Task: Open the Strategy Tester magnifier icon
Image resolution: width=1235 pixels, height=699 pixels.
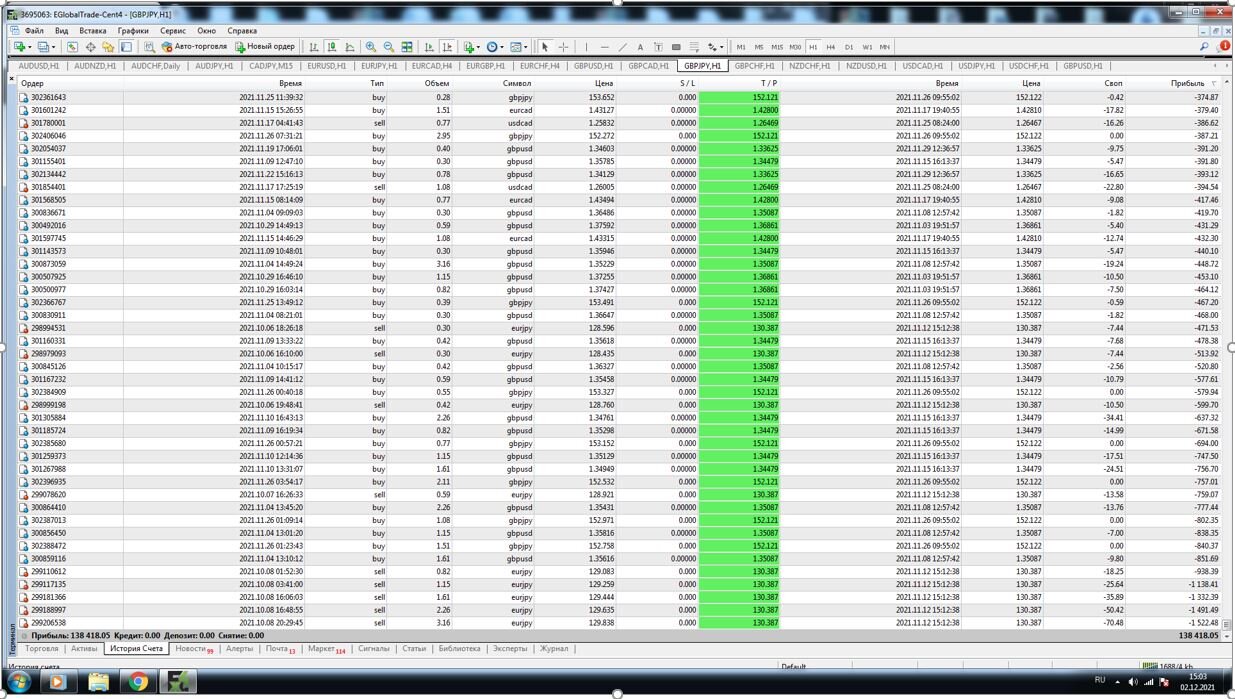Action: 150,47
